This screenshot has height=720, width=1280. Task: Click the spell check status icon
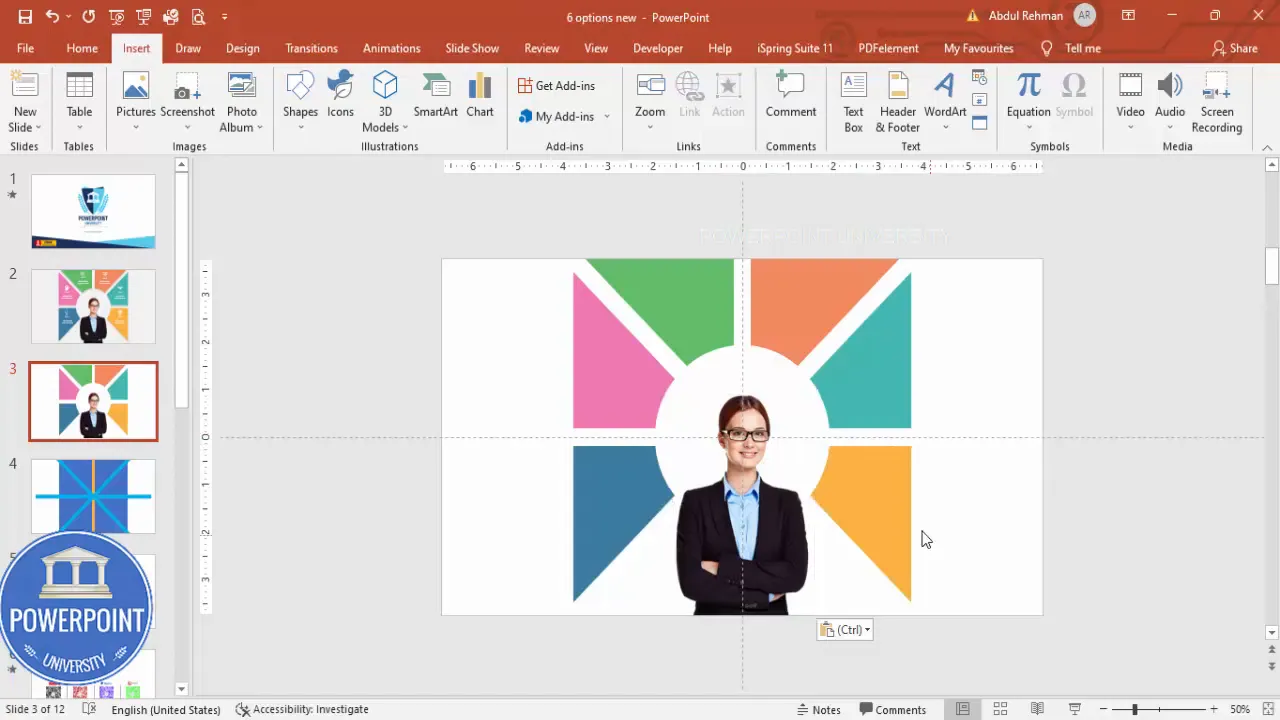pos(89,709)
